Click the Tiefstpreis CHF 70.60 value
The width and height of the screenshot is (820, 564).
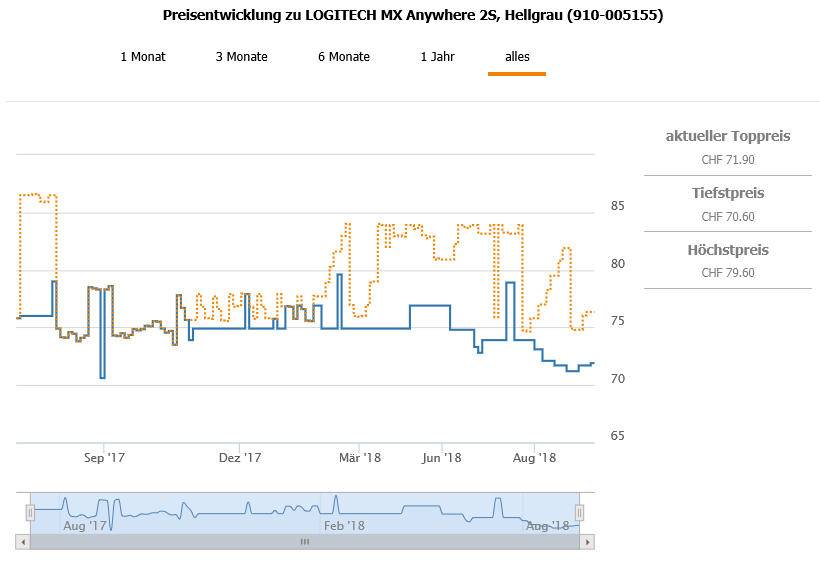click(x=728, y=216)
